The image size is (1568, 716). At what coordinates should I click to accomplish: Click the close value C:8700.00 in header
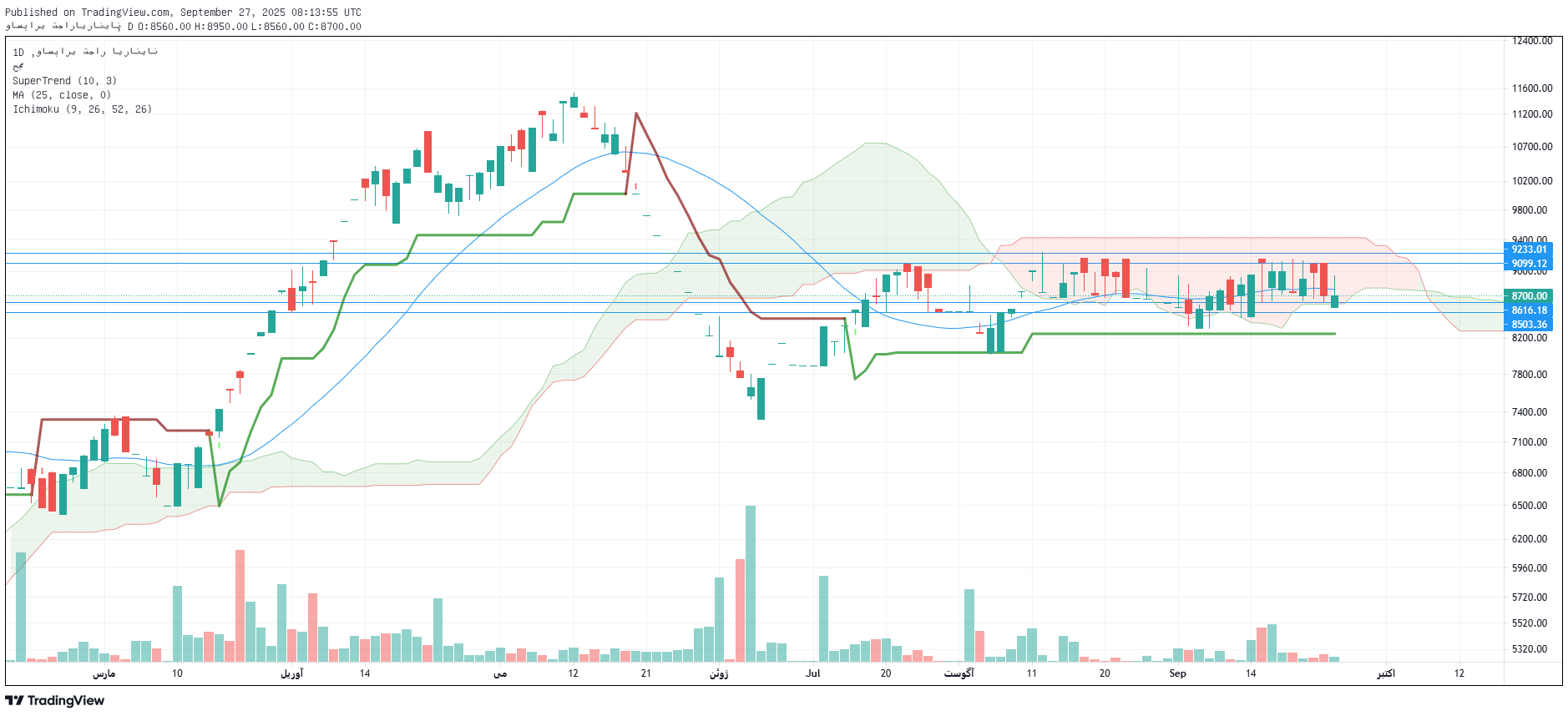point(335,27)
